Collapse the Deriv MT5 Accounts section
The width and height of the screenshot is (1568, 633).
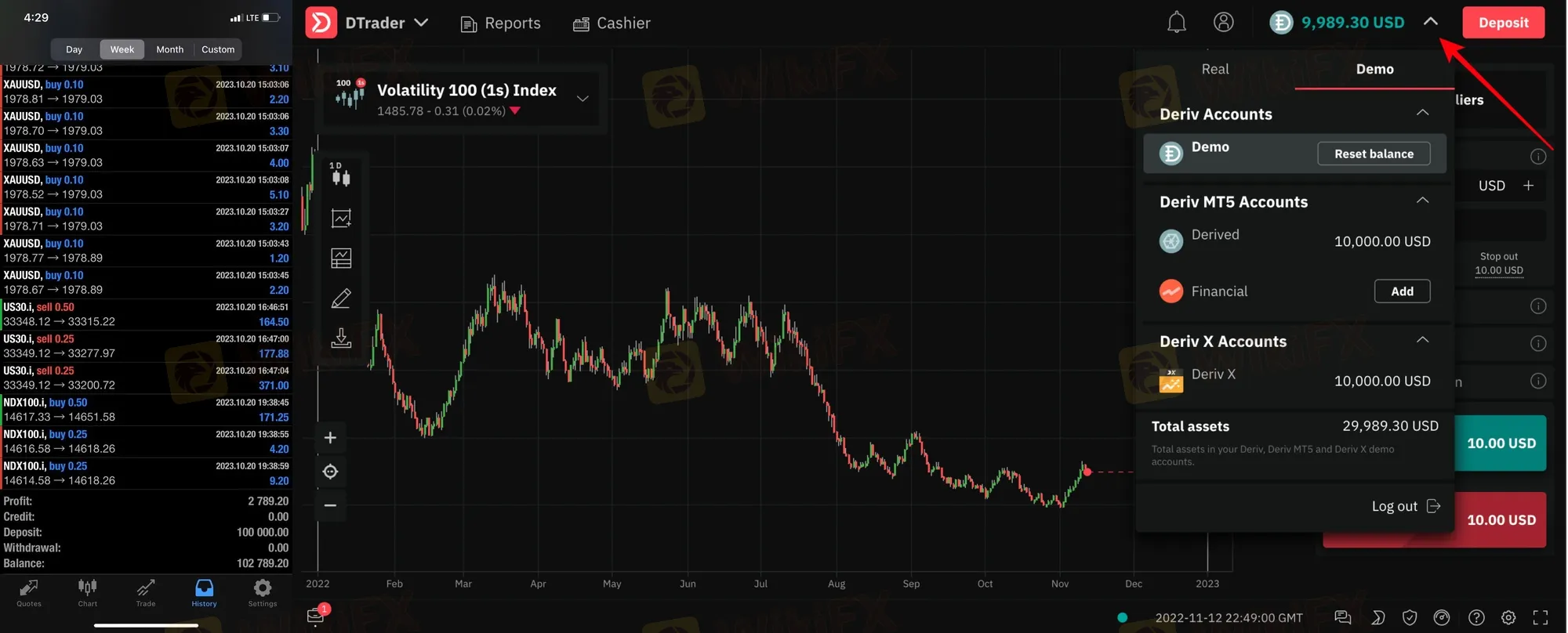click(1422, 201)
